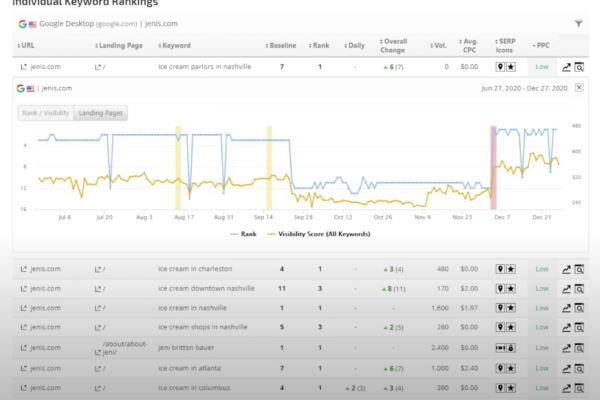This screenshot has height=400, width=600.
Task: Sort table by SERP Icons column
Action: click(505, 46)
